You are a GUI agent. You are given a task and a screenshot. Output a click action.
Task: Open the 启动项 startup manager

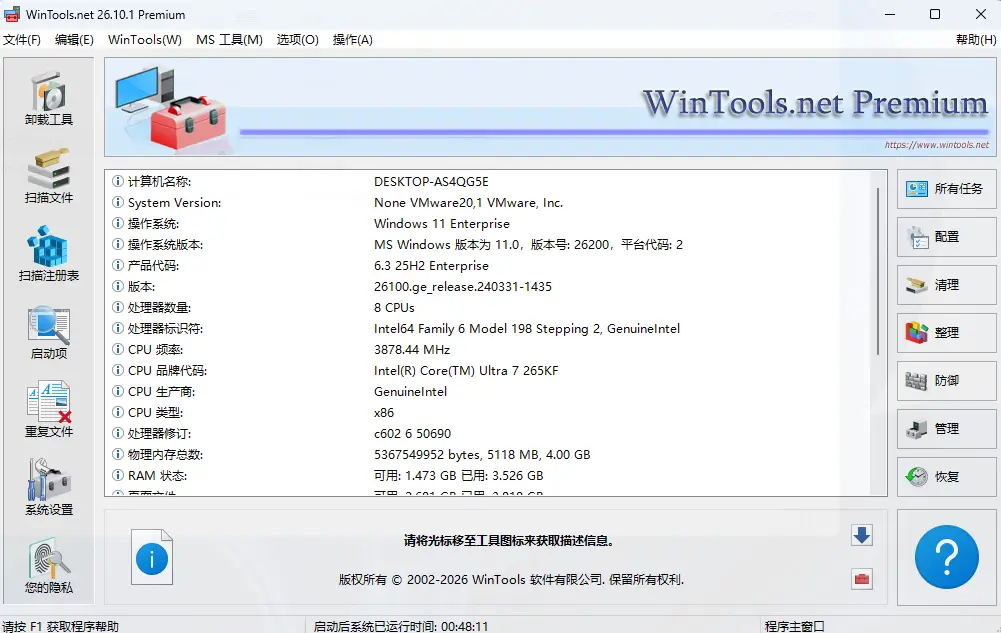pyautogui.click(x=49, y=333)
